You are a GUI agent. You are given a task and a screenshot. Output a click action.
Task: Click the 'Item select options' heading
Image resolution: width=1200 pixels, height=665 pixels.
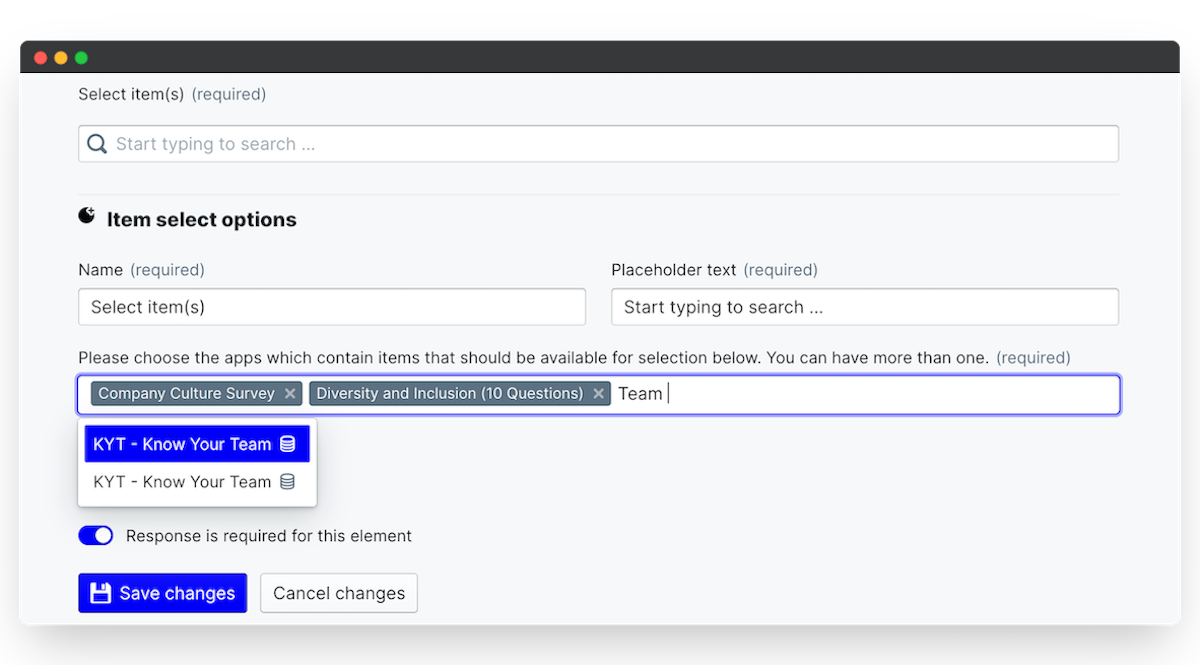(x=202, y=220)
